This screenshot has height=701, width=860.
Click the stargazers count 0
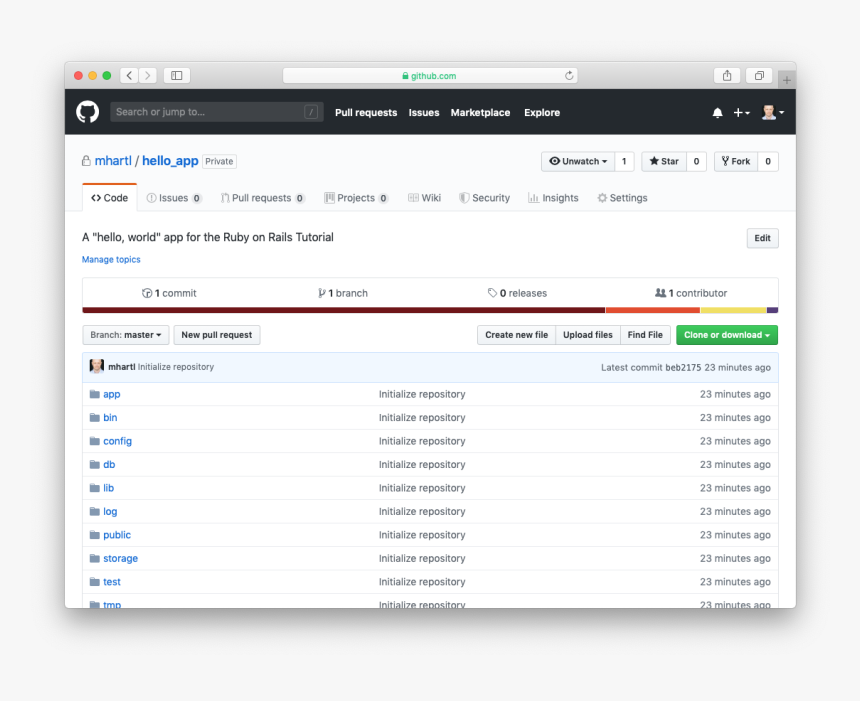(x=696, y=161)
